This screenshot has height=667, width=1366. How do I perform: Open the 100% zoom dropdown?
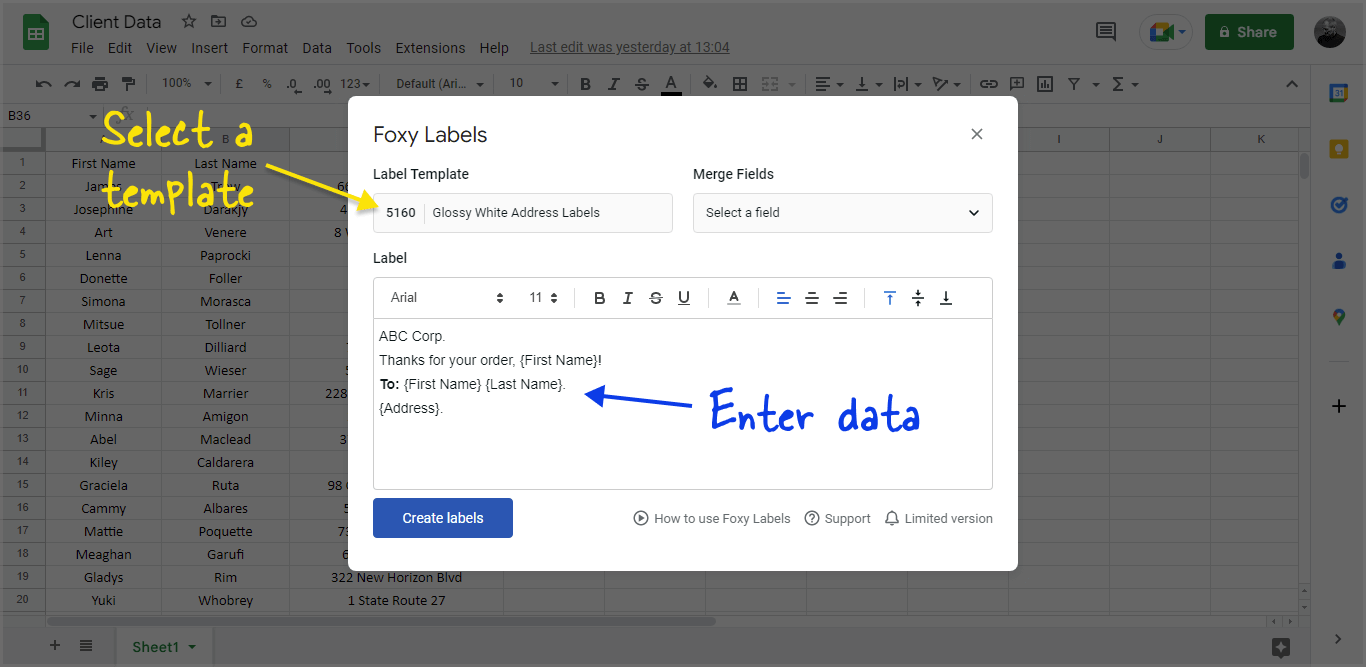187,84
